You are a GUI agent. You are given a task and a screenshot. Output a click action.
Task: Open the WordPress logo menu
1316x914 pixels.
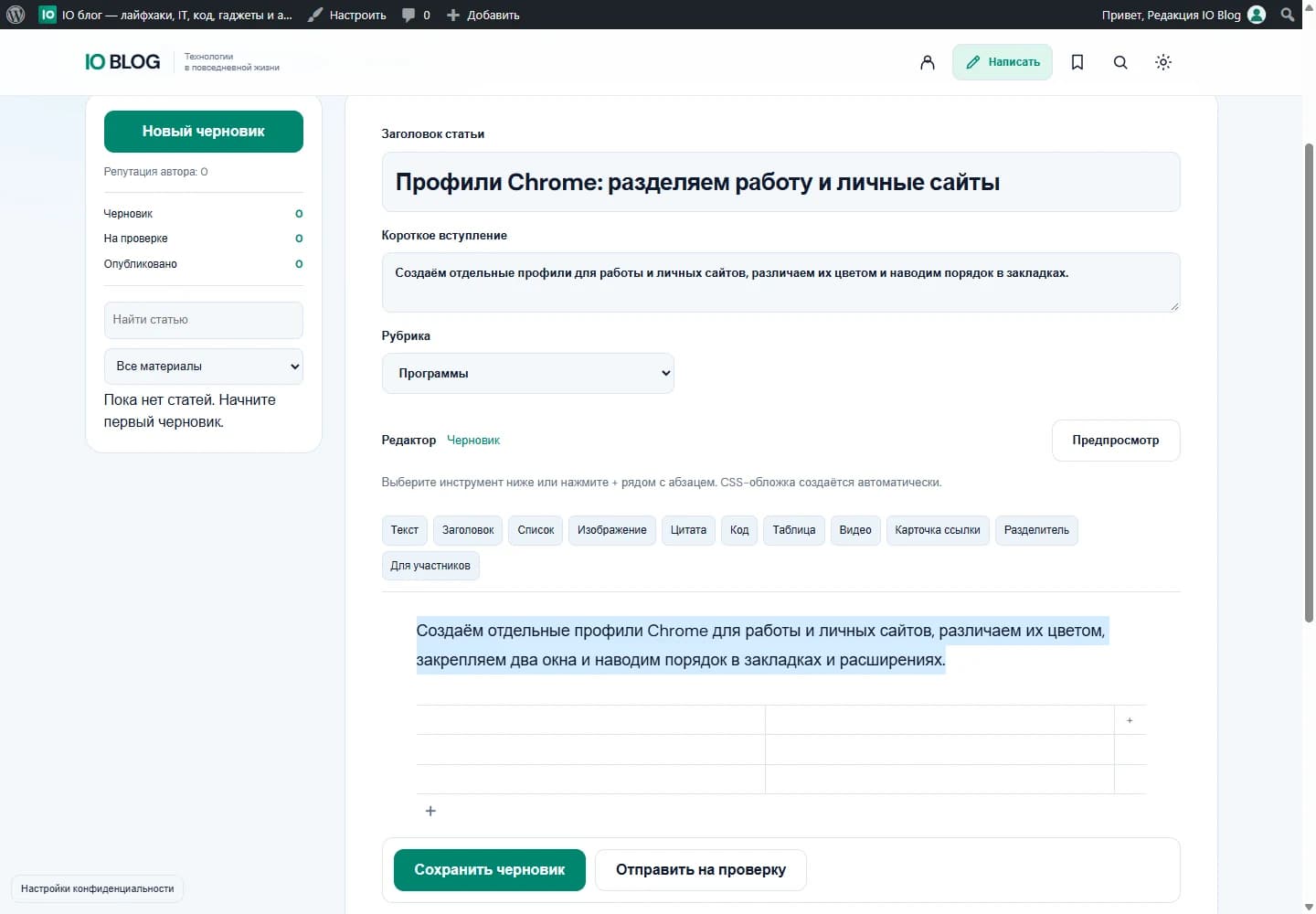pos(16,15)
